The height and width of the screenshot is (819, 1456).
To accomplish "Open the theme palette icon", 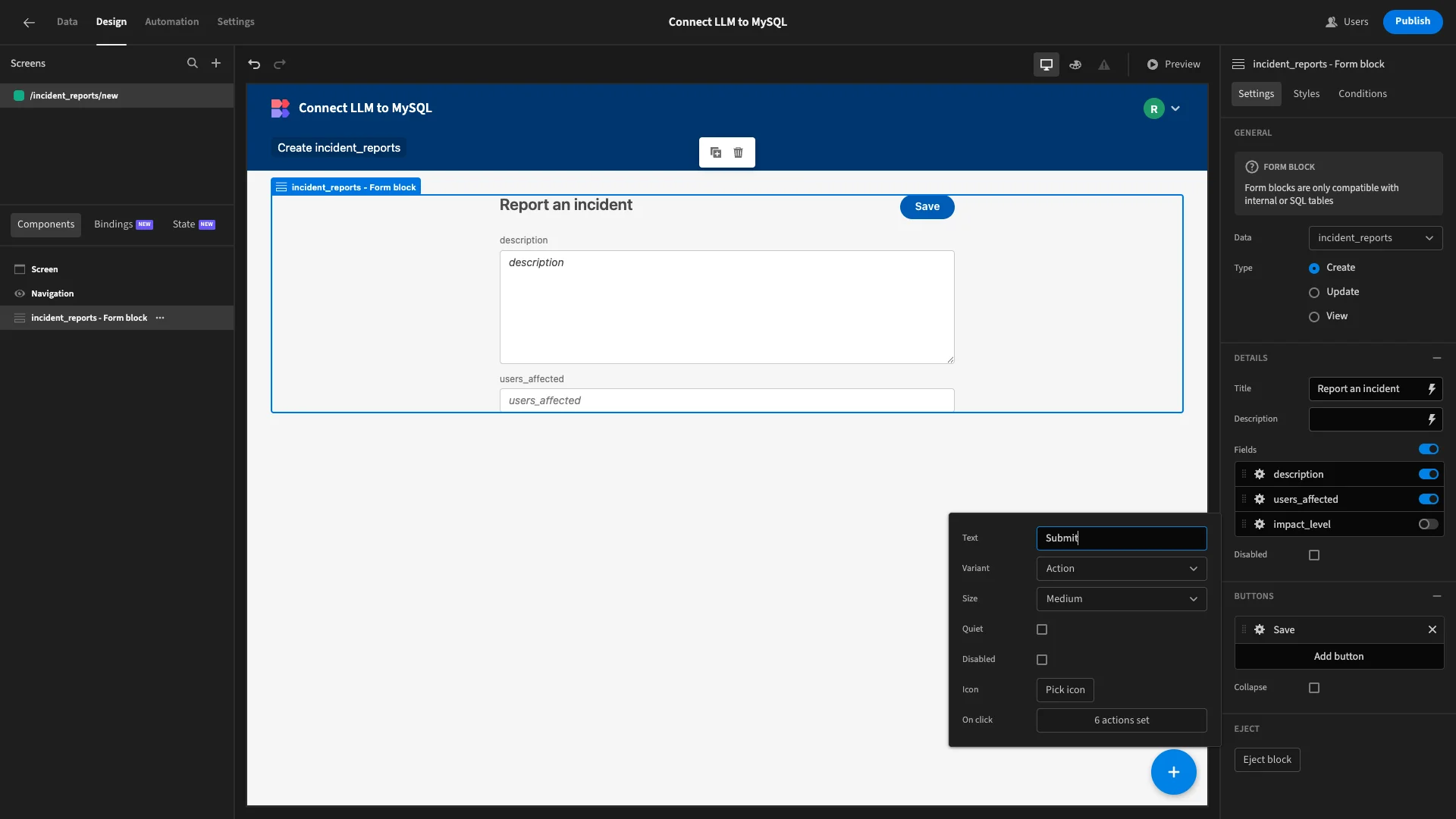I will coord(1075,64).
